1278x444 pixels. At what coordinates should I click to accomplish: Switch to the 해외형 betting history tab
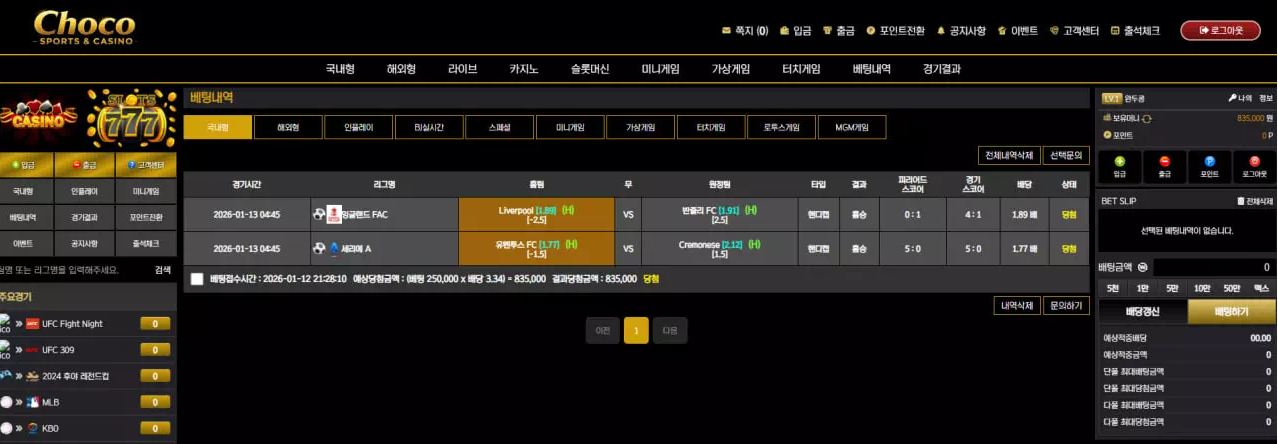coord(287,128)
